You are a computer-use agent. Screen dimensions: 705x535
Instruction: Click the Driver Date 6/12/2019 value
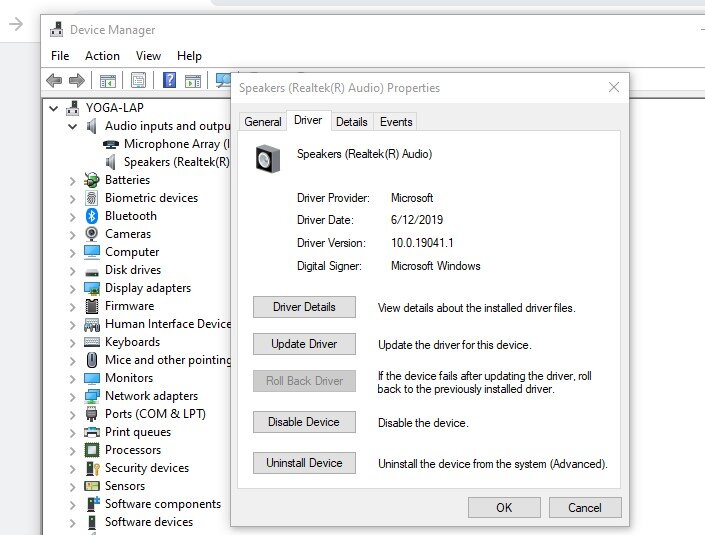click(417, 220)
